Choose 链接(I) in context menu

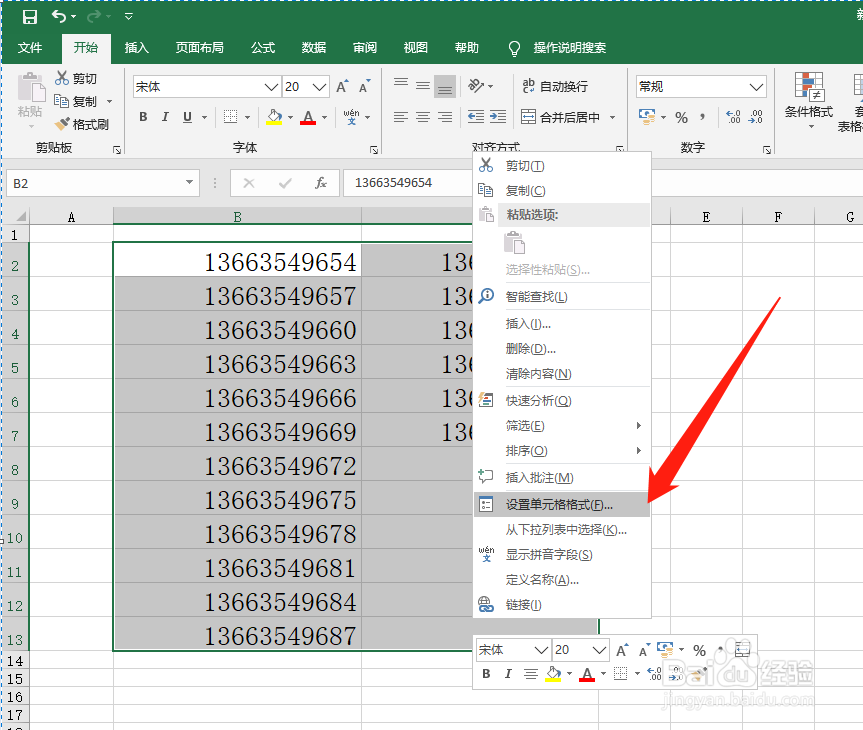(x=561, y=604)
